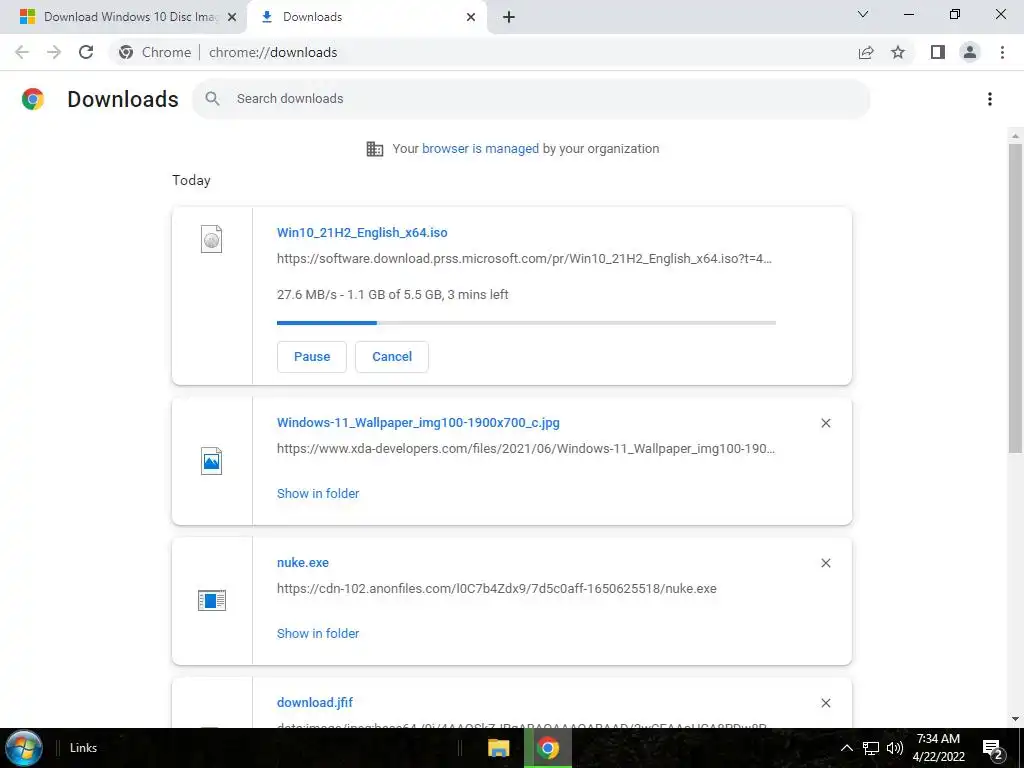Share this page via the address bar icon
The image size is (1024, 768).
pyautogui.click(x=866, y=52)
